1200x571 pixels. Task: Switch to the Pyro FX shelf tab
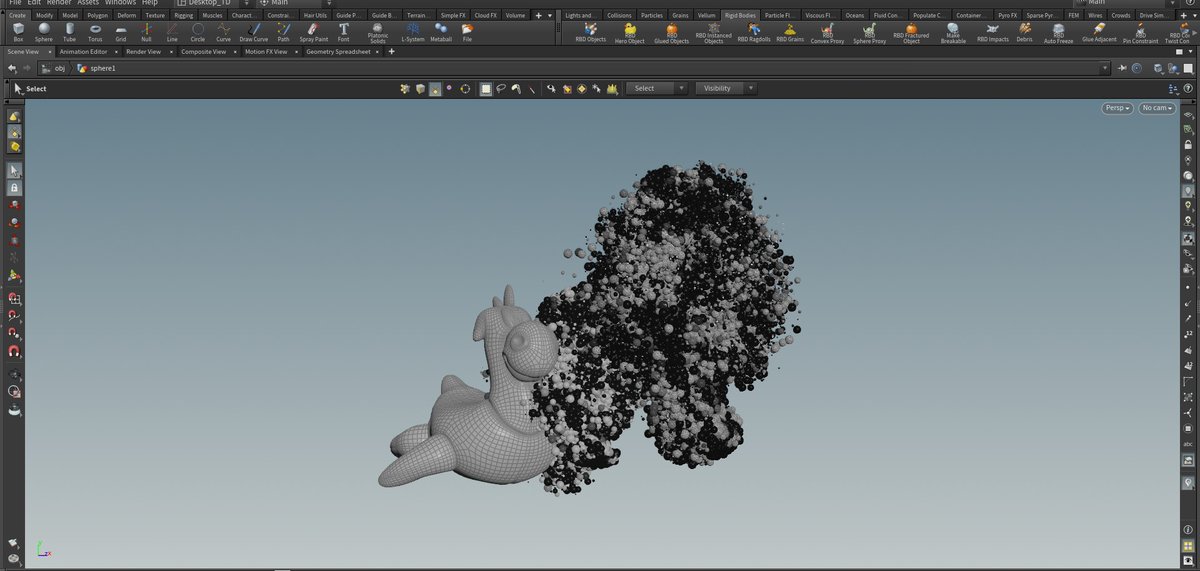(x=1008, y=16)
